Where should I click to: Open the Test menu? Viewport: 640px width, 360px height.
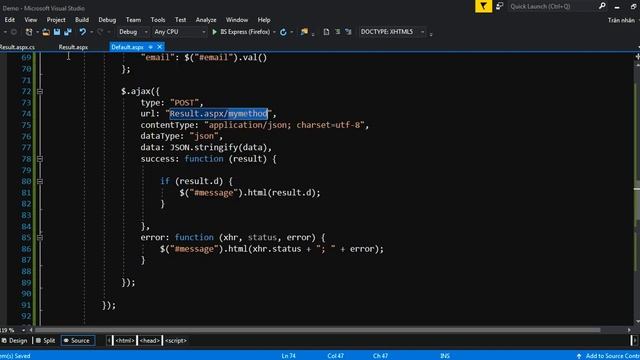pyautogui.click(x=180, y=20)
